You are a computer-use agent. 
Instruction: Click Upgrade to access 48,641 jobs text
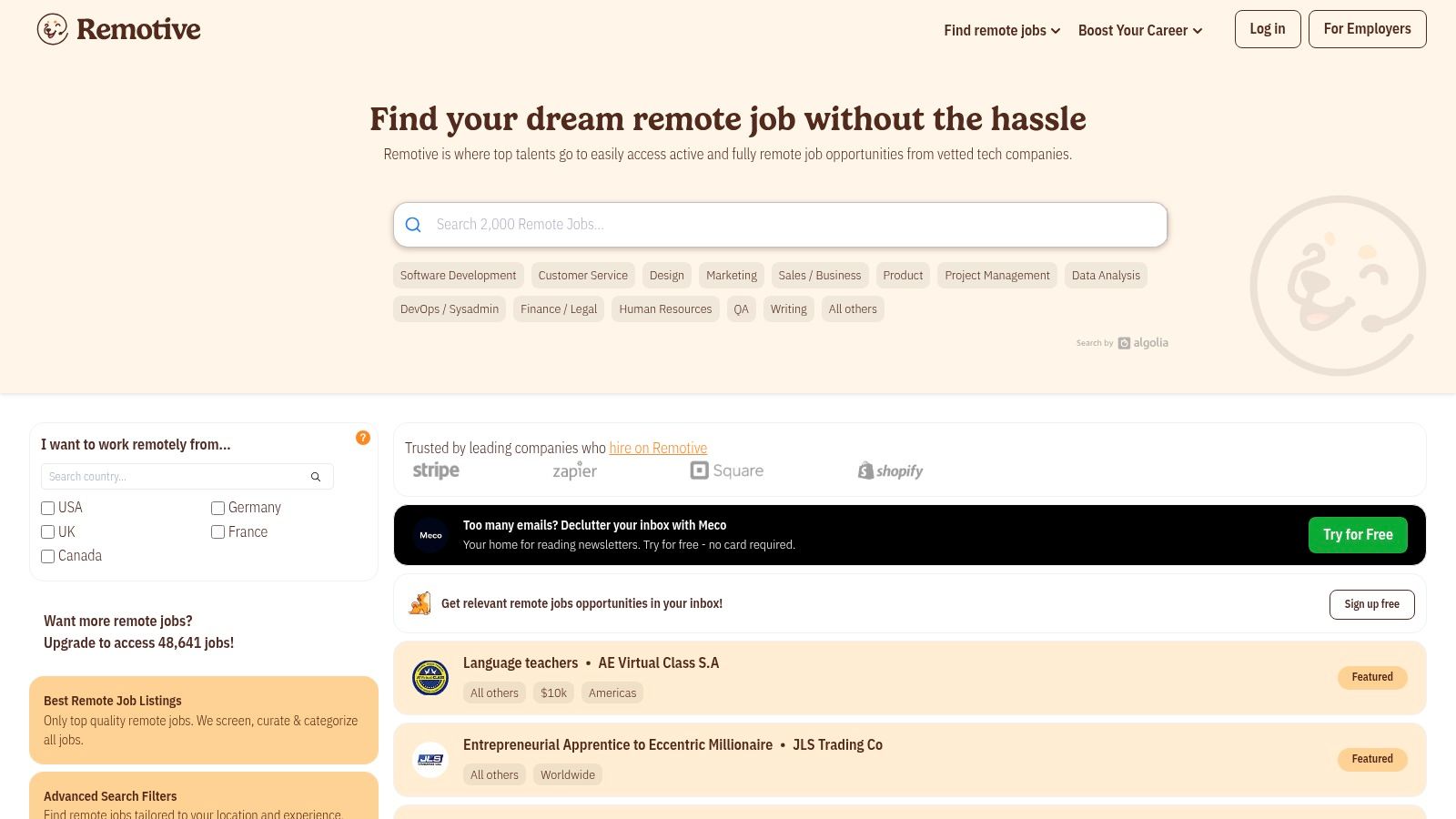pyautogui.click(x=138, y=642)
